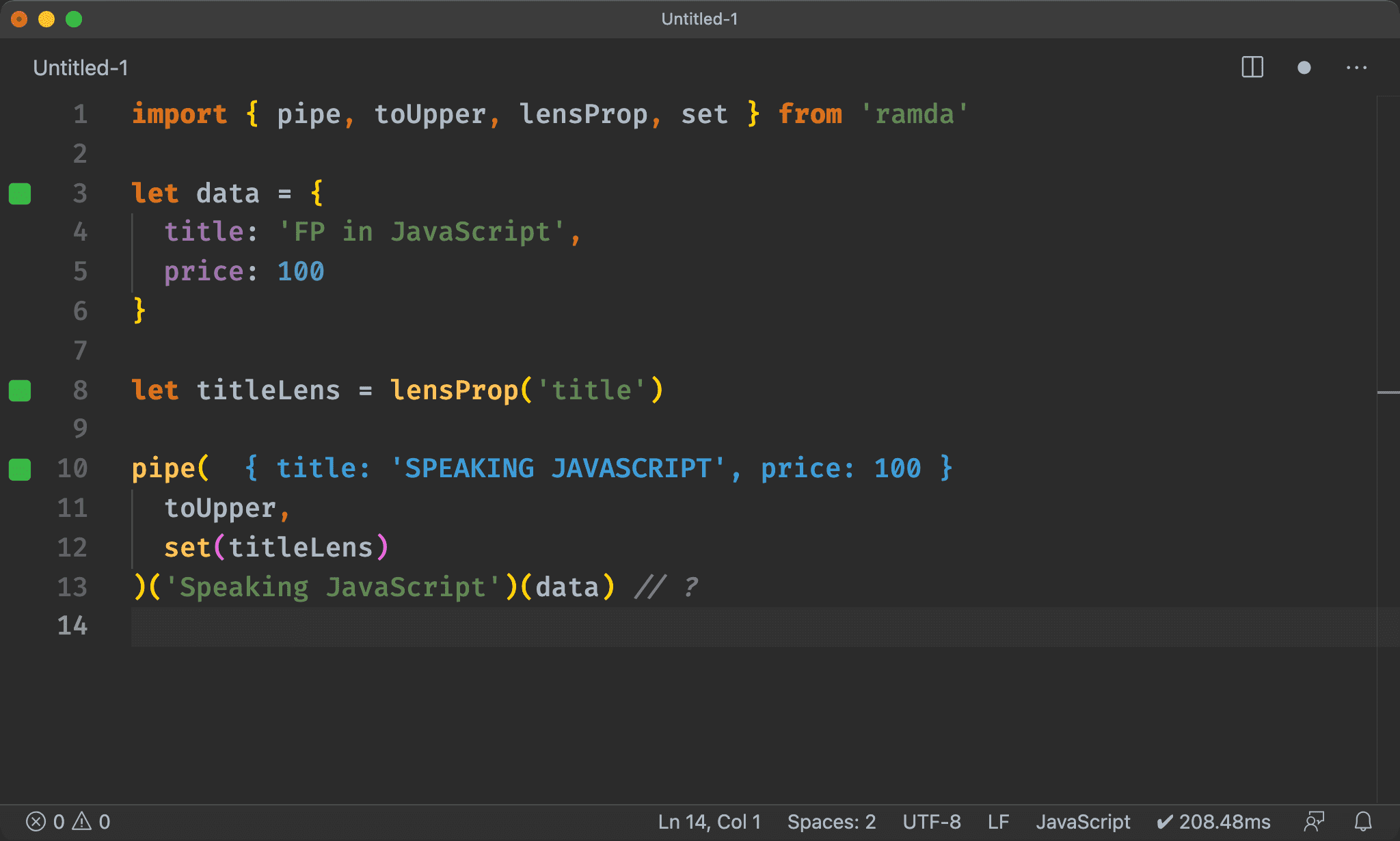This screenshot has height=841, width=1400.
Task: Click the green Quokka marker on line 8
Action: (20, 390)
